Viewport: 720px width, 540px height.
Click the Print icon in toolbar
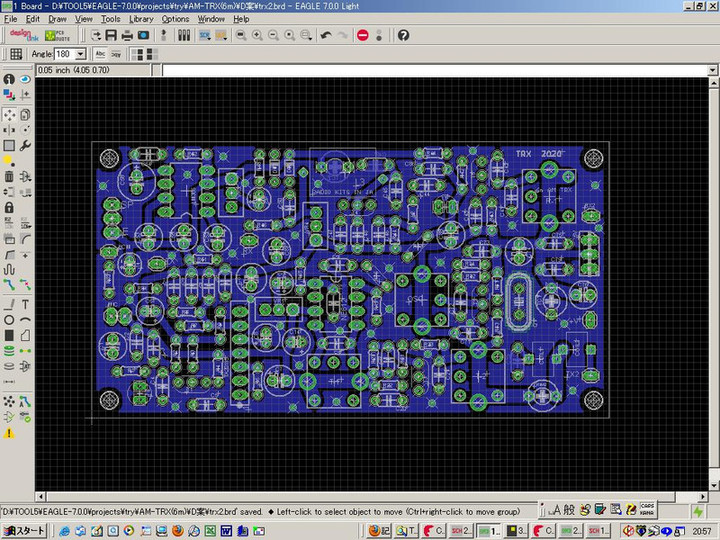126,35
